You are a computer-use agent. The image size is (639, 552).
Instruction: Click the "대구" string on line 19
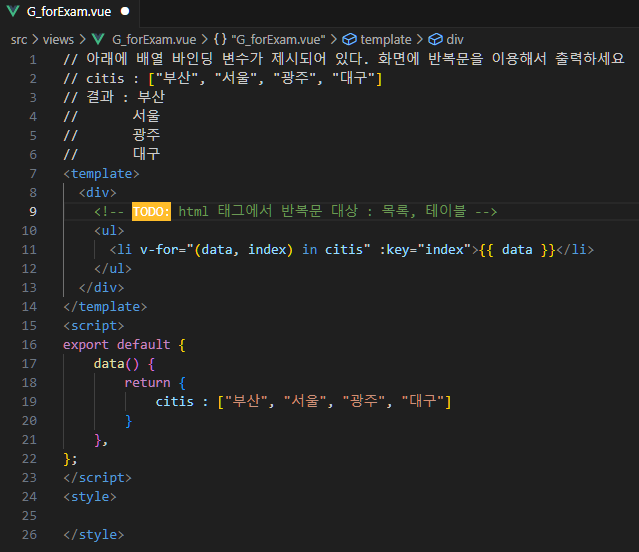[x=423, y=402]
